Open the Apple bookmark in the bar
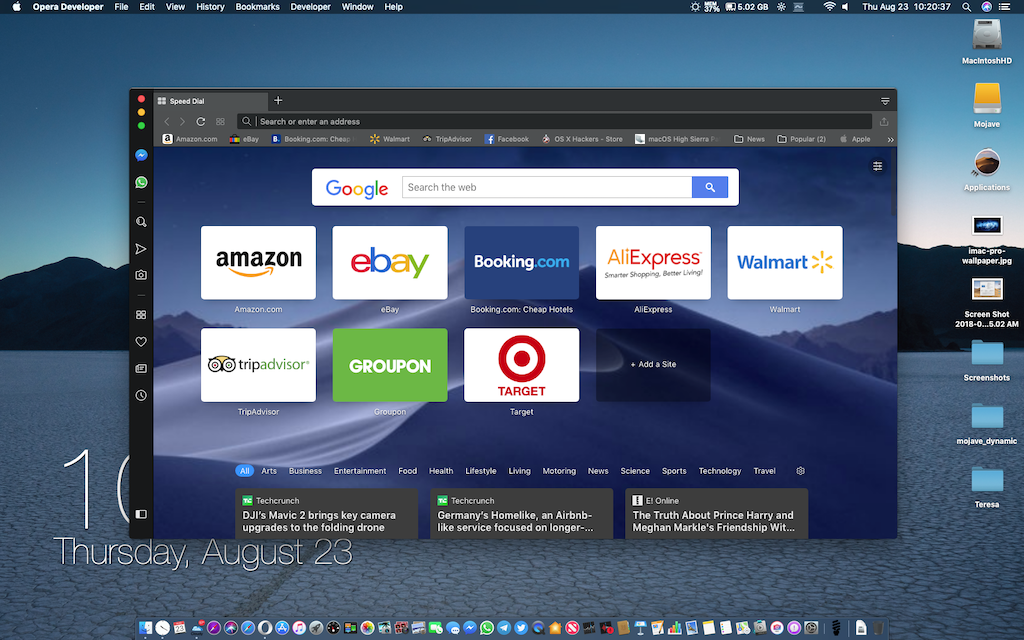1024x640 pixels. coord(855,139)
